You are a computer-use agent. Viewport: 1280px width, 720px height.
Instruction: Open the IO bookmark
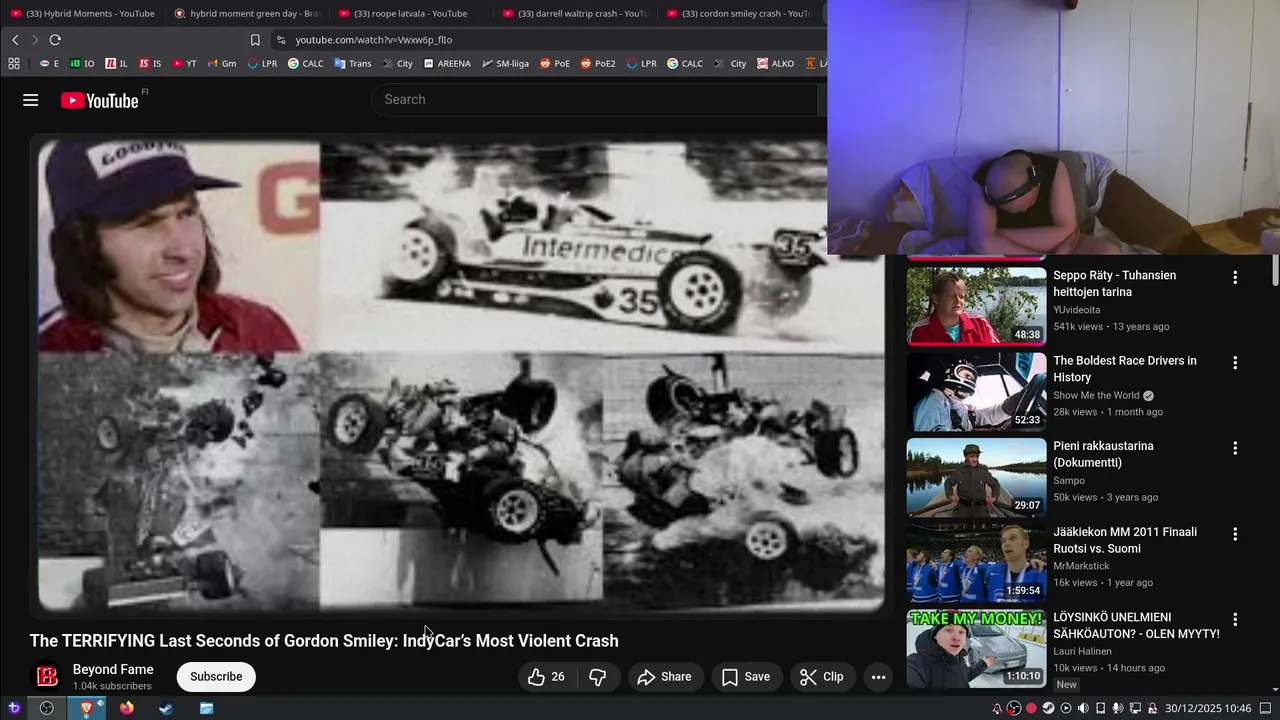(82, 63)
